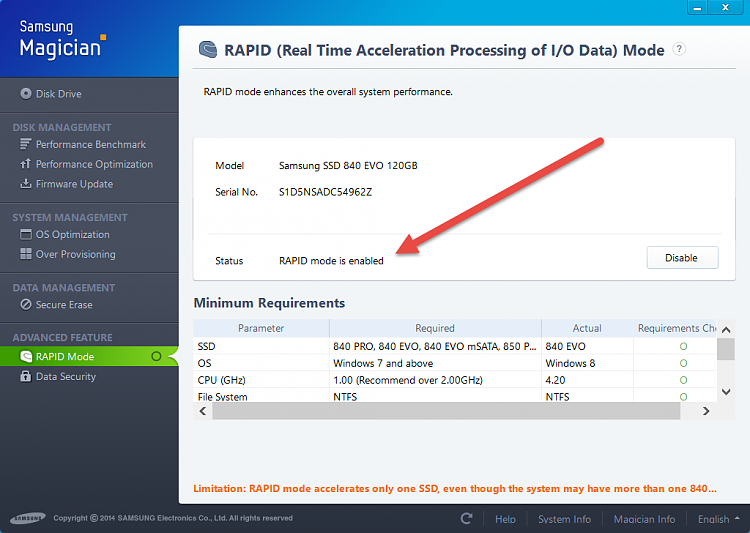
Task: Click the Performance Benchmark bars icon
Action: 25,144
